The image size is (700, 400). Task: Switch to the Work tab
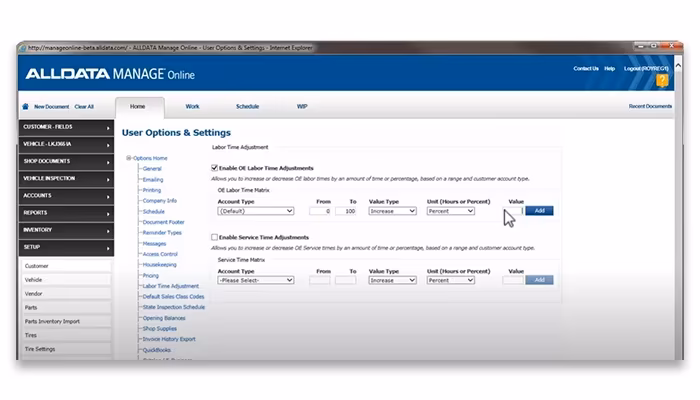pos(192,106)
